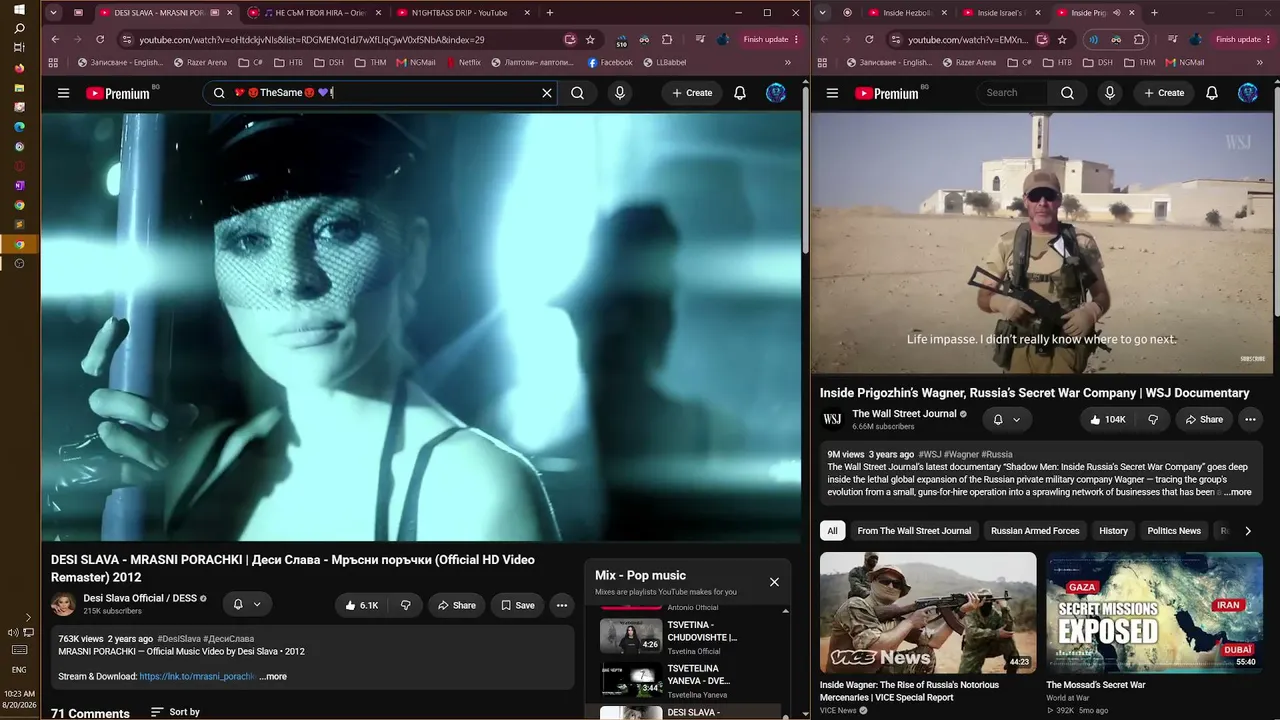Open tab search dropdown in left browser

click(54, 13)
